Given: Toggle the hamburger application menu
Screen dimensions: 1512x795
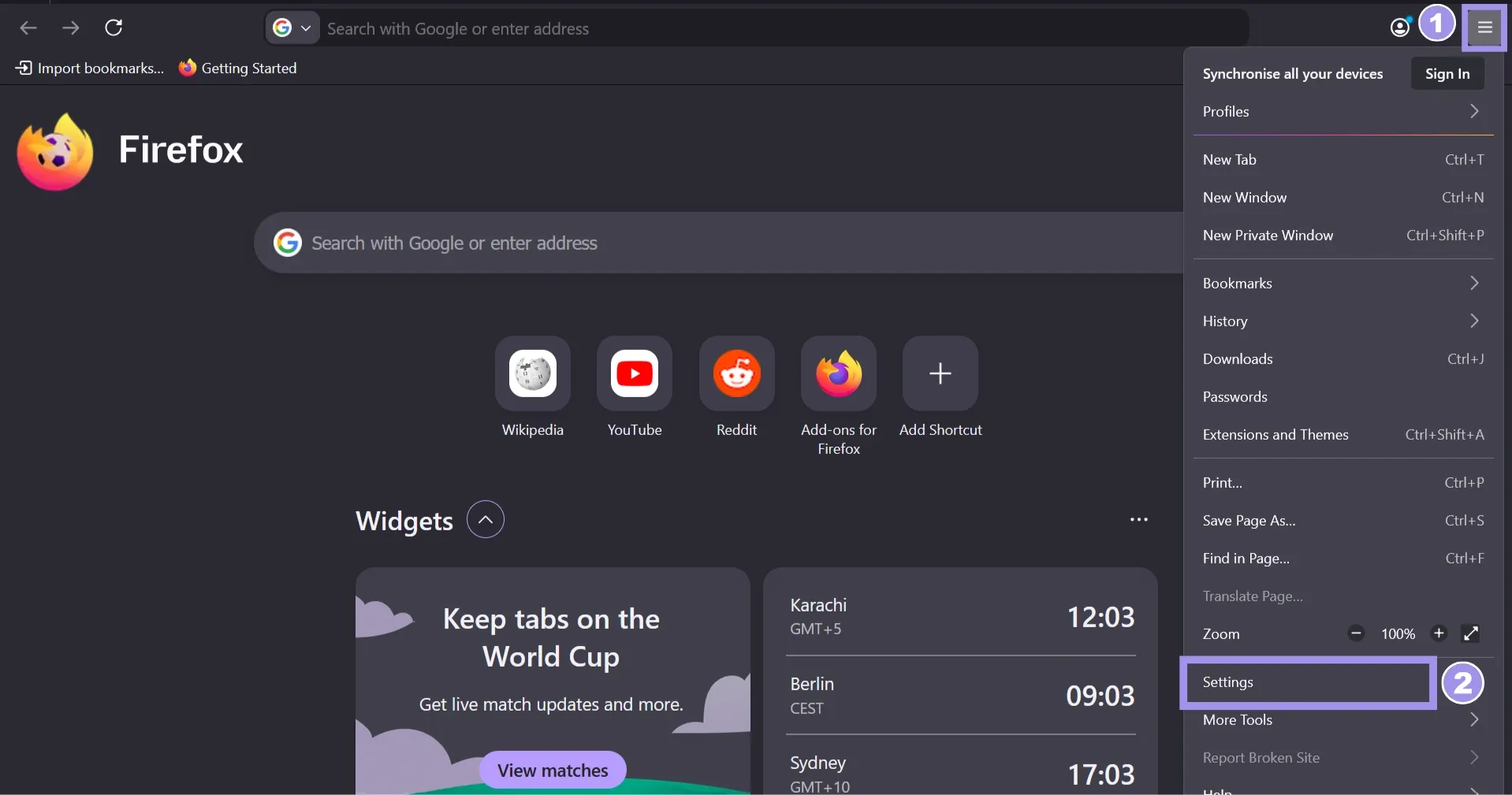Looking at the screenshot, I should coord(1485,28).
